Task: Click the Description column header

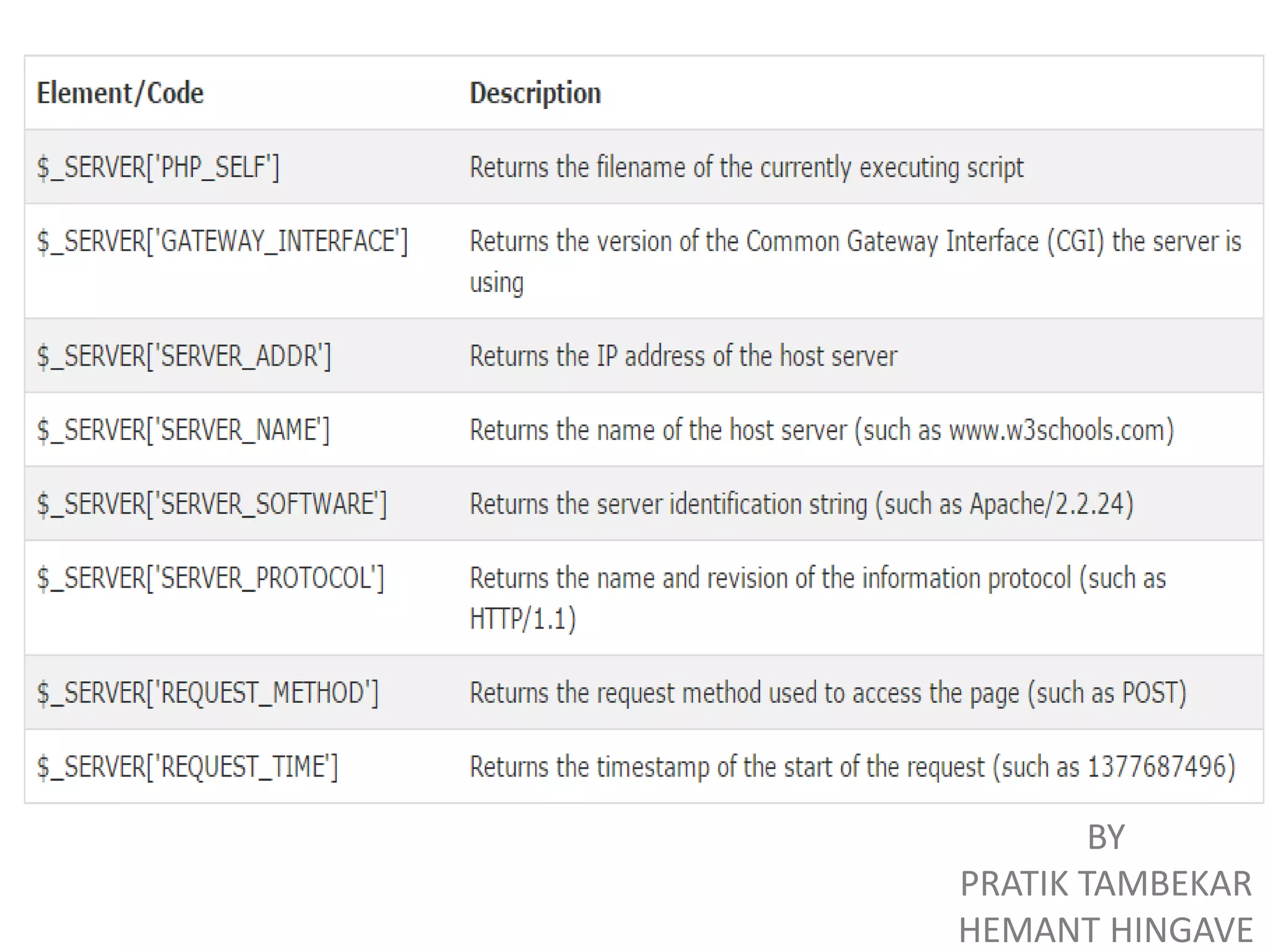Action: coord(535,94)
